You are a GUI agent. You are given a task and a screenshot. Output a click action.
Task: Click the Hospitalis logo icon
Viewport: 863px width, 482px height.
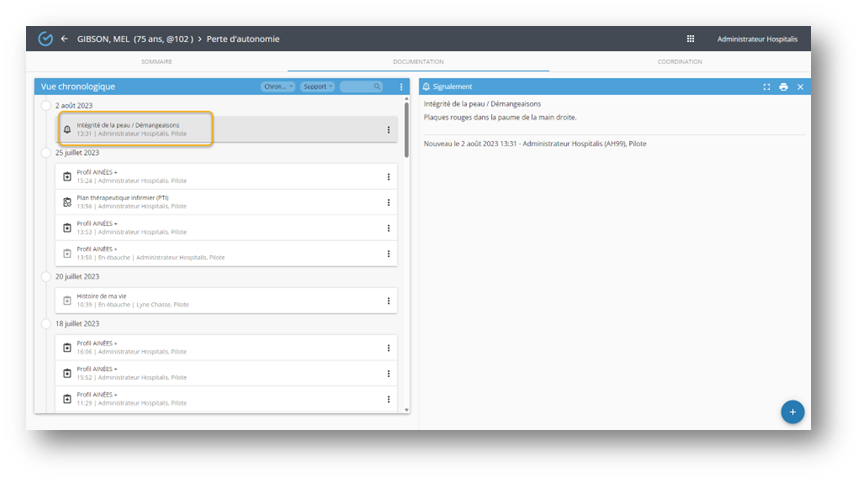coord(45,39)
